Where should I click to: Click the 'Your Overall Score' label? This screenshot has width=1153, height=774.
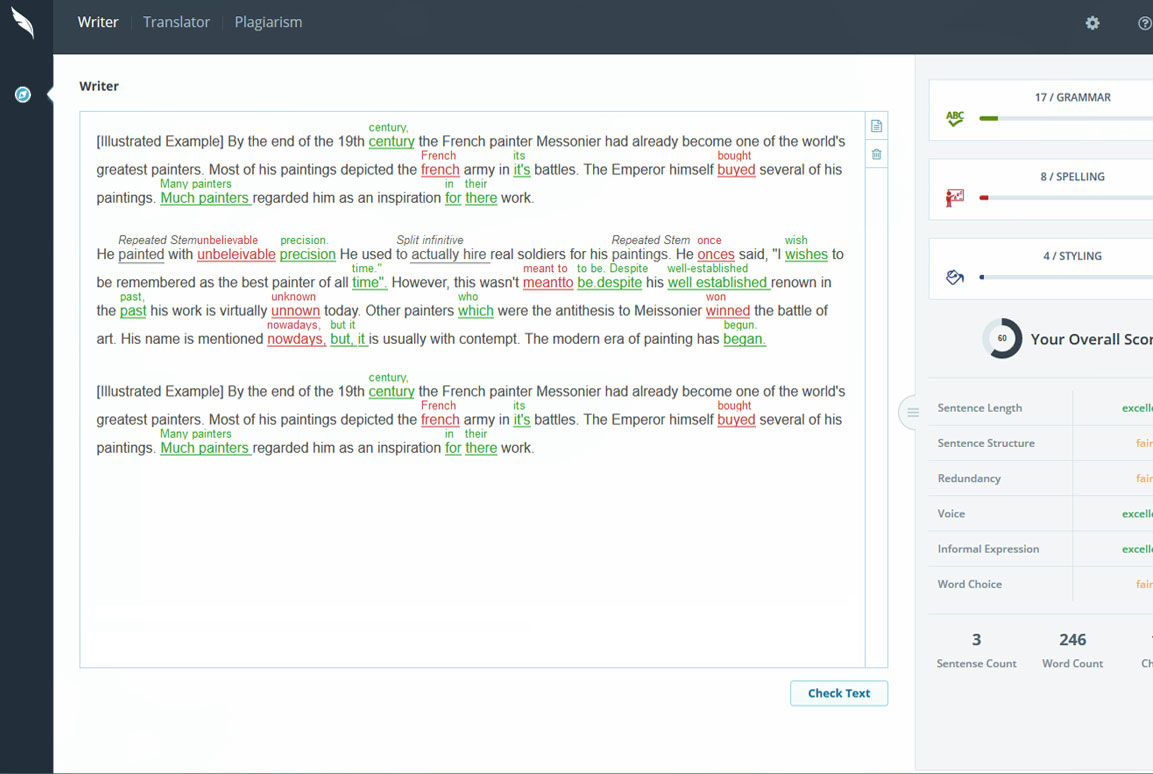coord(1091,339)
